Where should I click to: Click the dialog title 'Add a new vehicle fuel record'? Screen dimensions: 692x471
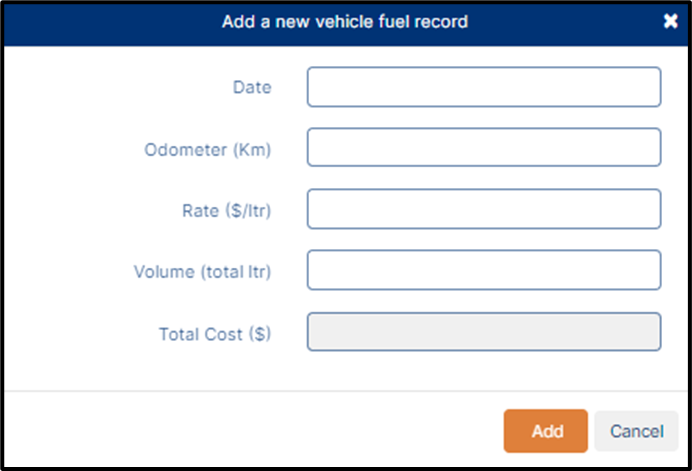click(345, 22)
